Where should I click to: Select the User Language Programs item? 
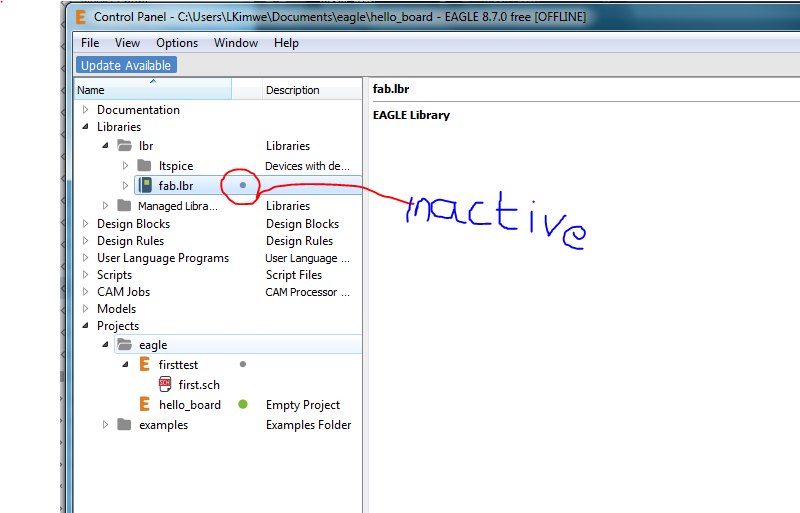pos(163,258)
